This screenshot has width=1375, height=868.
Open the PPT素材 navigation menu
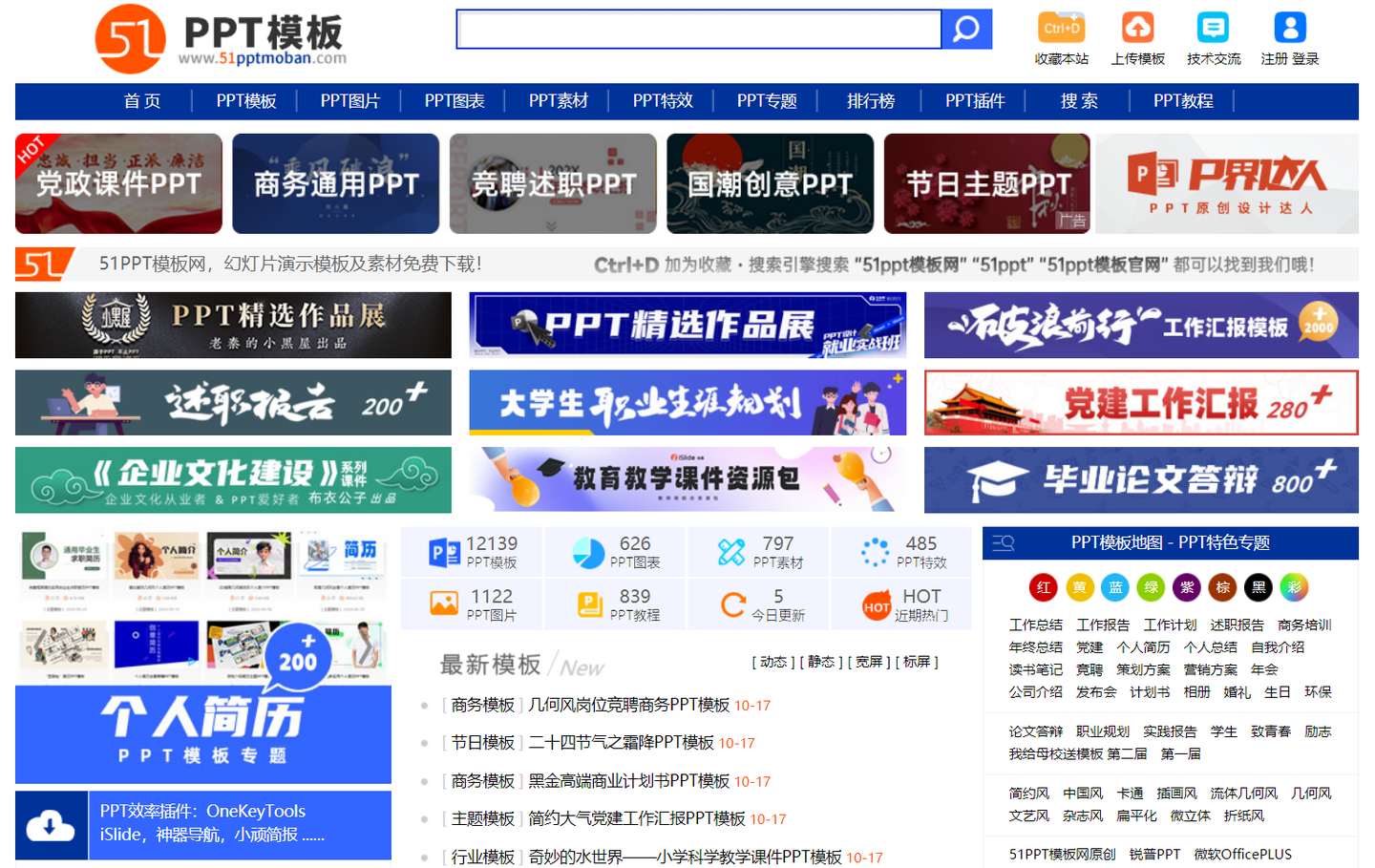558,101
